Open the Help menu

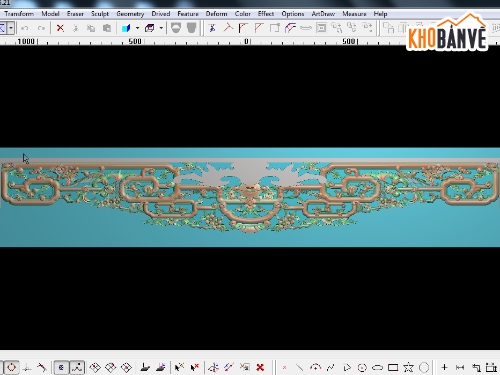pyautogui.click(x=380, y=14)
